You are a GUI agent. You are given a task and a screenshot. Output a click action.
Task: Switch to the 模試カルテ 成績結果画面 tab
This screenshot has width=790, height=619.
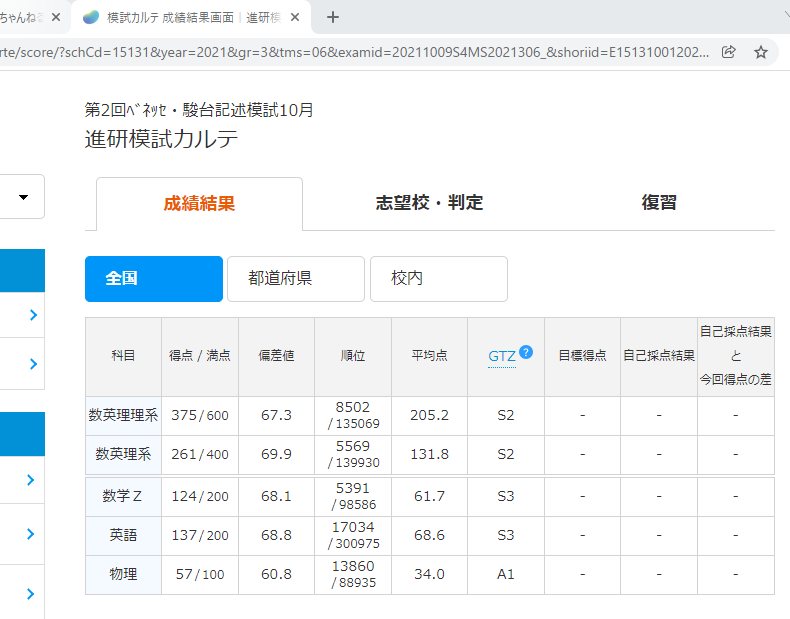point(191,18)
